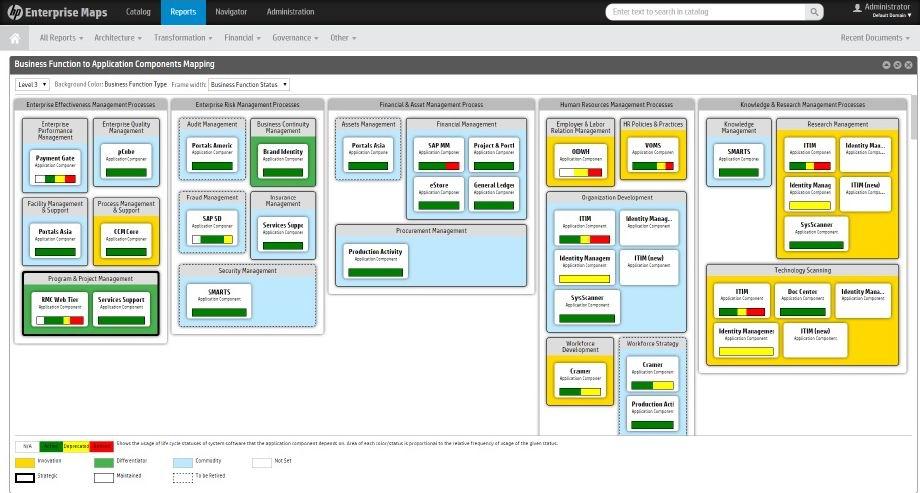Click the Program & Project Management header

click(x=90, y=279)
